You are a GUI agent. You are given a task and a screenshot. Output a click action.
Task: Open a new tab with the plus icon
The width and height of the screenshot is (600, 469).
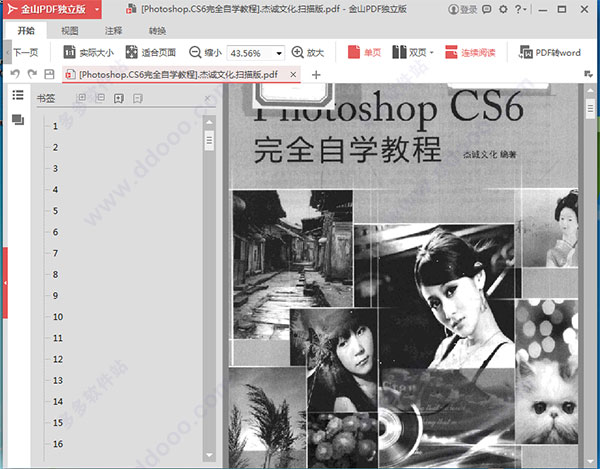pyautogui.click(x=316, y=75)
